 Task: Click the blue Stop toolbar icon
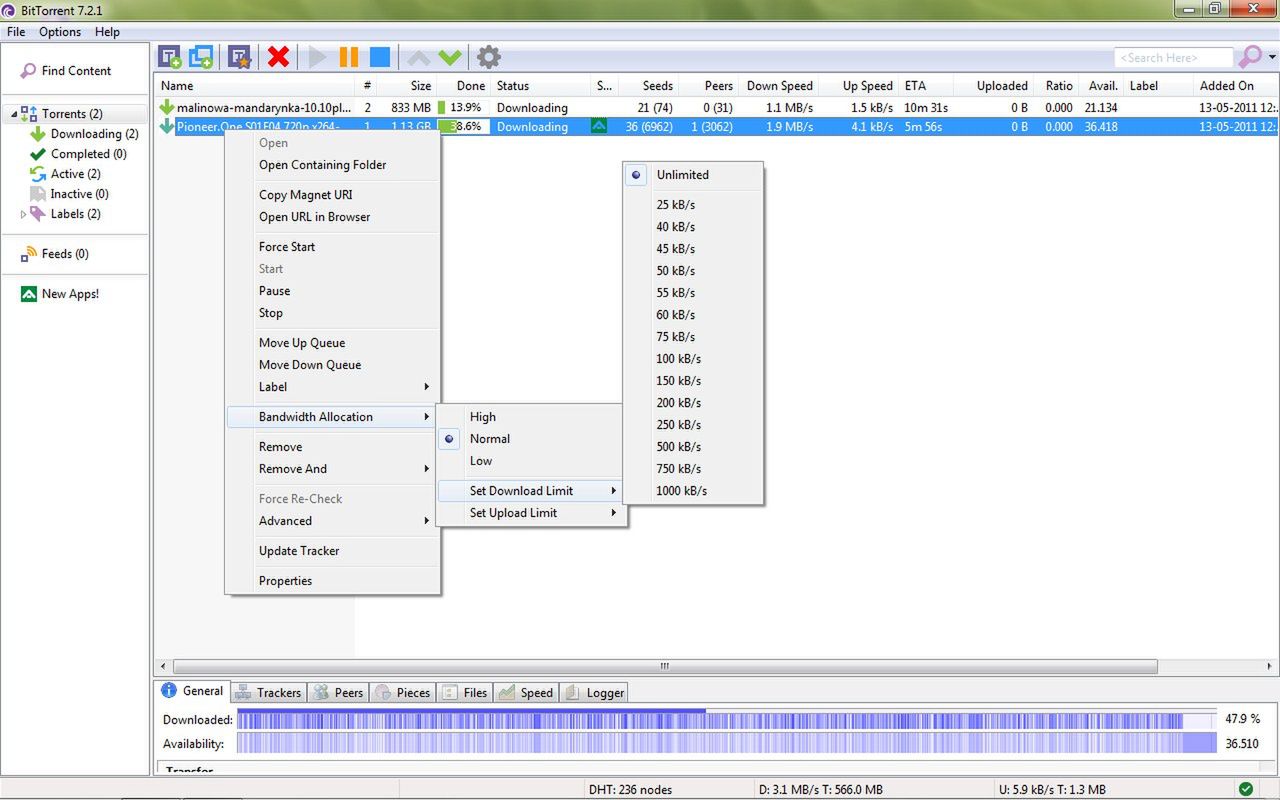tap(380, 57)
